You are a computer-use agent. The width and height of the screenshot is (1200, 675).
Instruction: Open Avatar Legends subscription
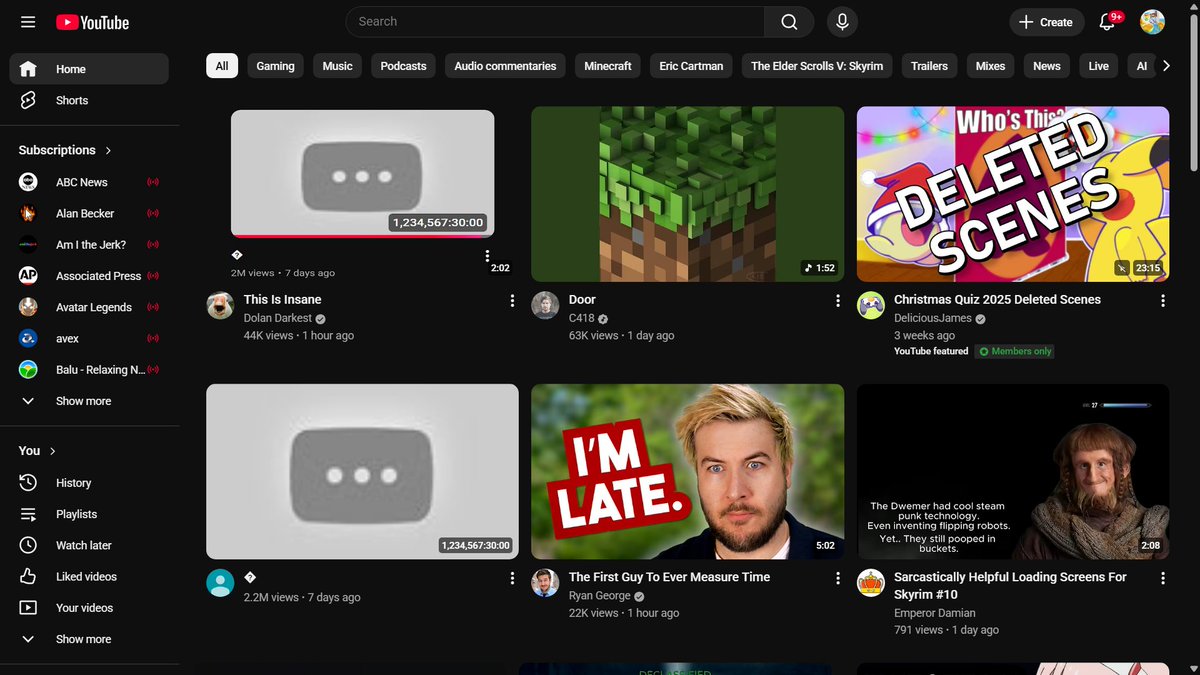[x=89, y=307]
